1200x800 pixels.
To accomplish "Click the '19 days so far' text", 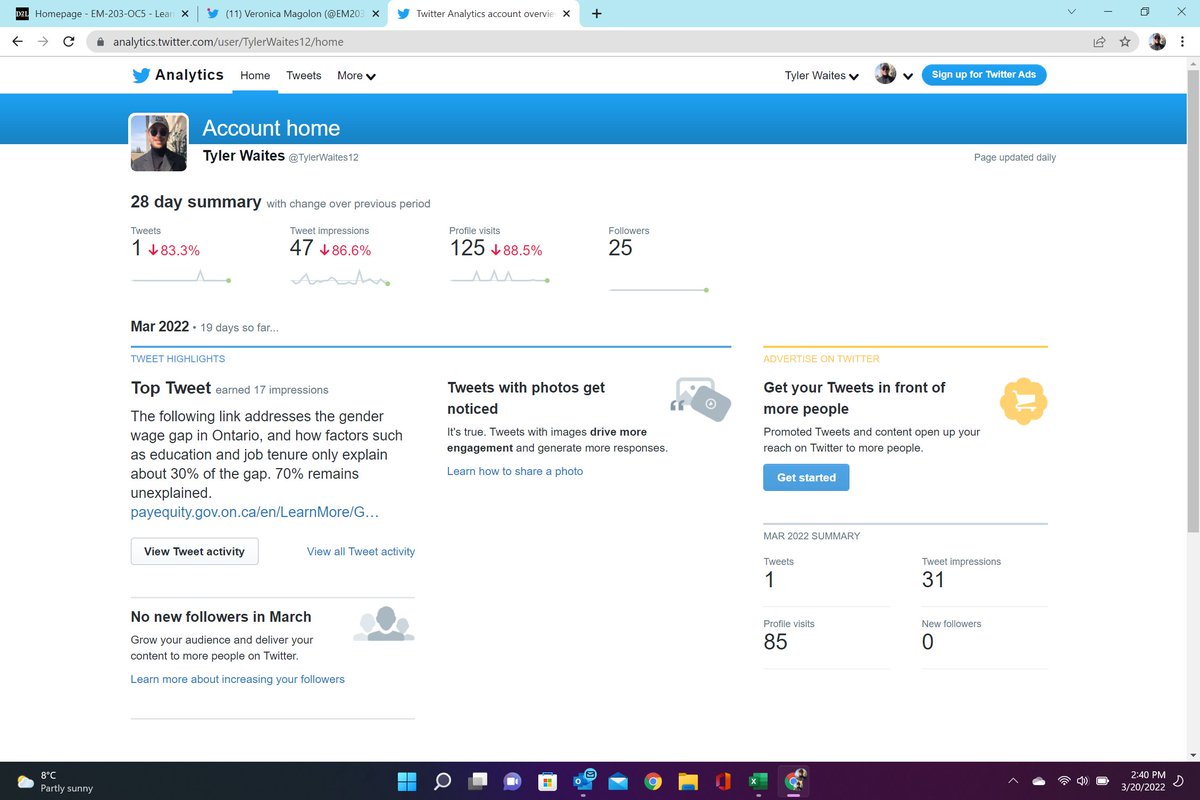I will pos(239,328).
